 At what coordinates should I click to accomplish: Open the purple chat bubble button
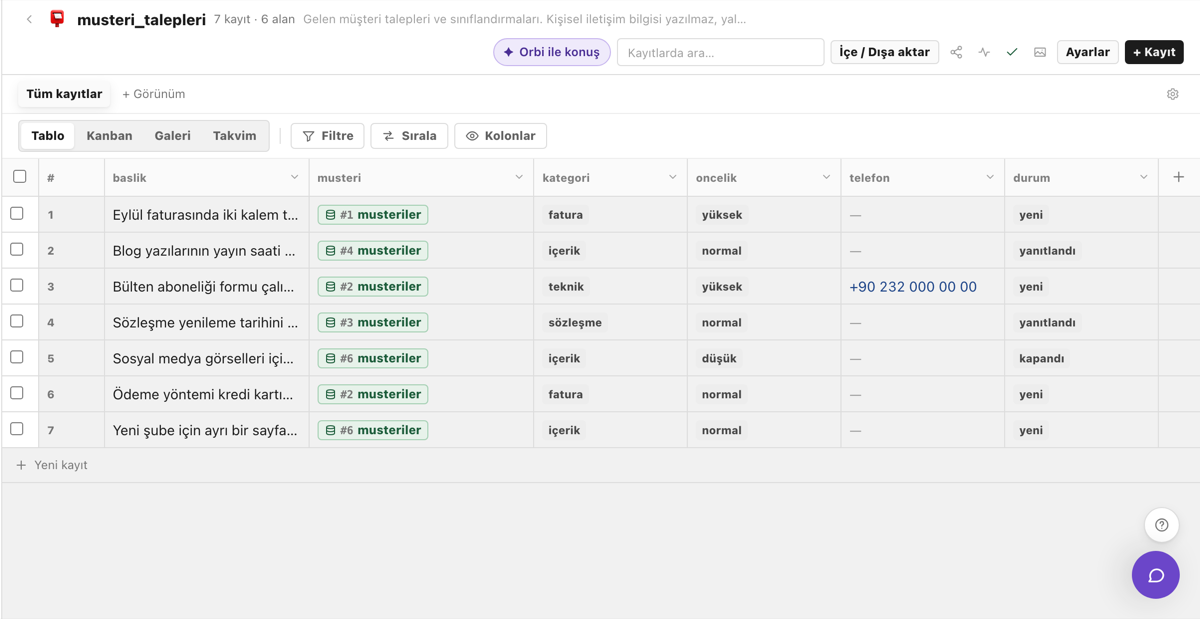tap(1155, 575)
